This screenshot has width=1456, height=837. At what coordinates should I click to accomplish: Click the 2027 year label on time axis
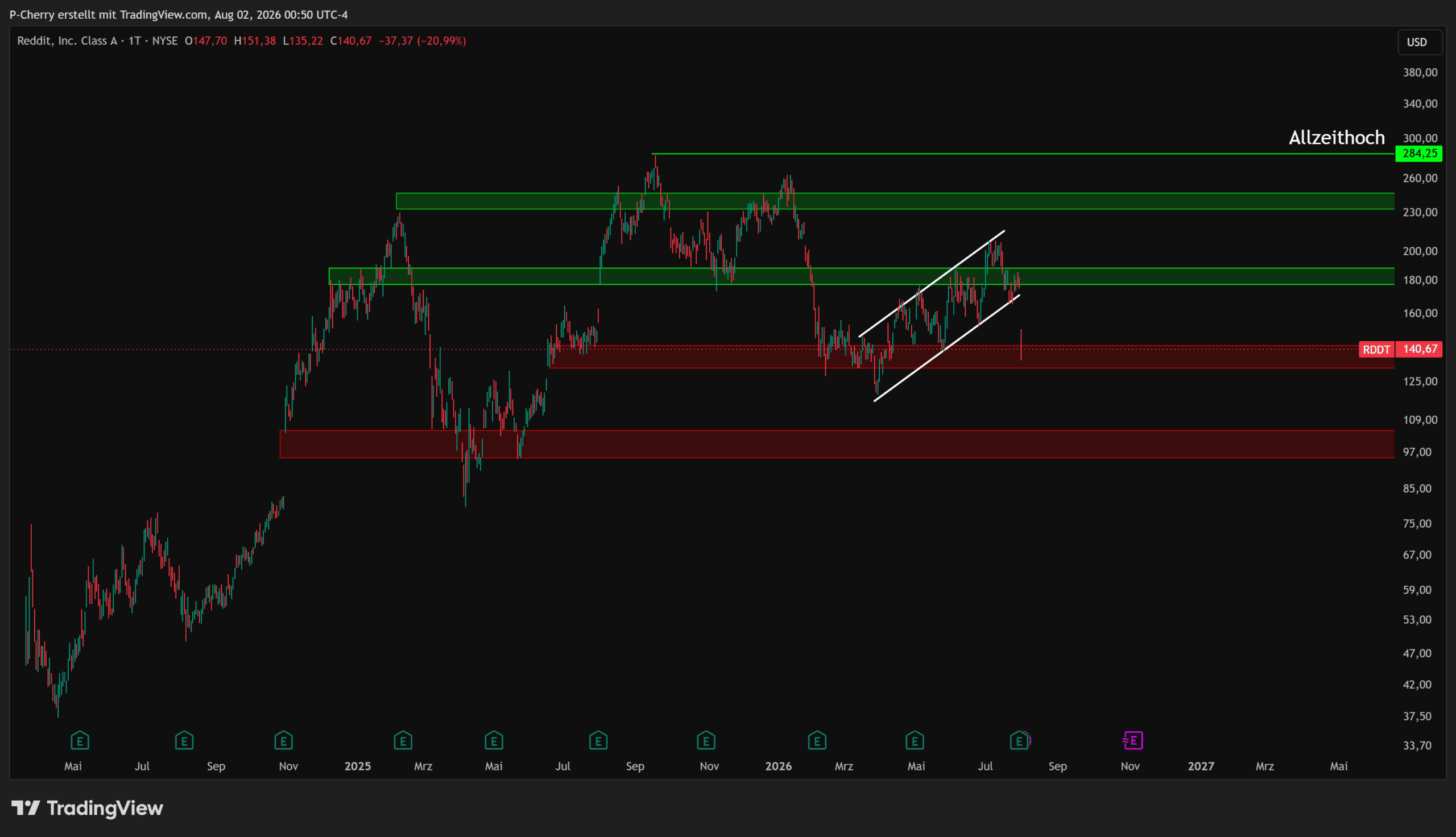(1201, 766)
